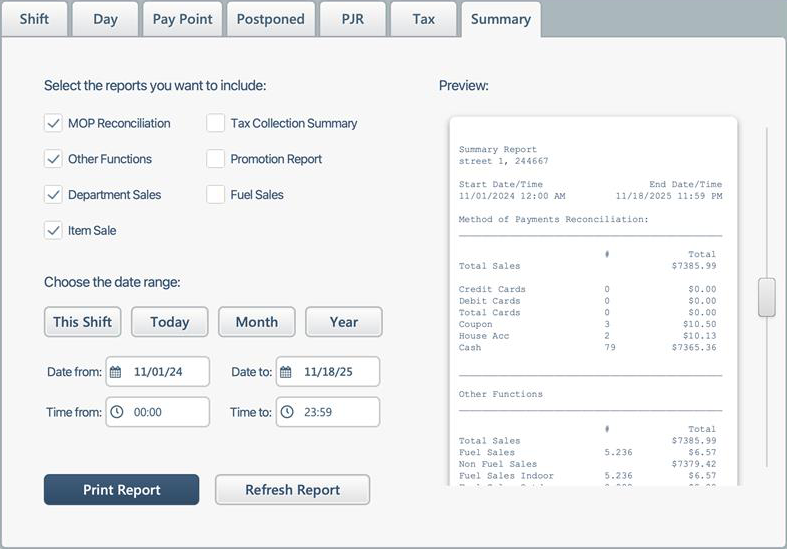The image size is (787, 549).
Task: Click the calendar icon in Date to
Action: (x=286, y=372)
